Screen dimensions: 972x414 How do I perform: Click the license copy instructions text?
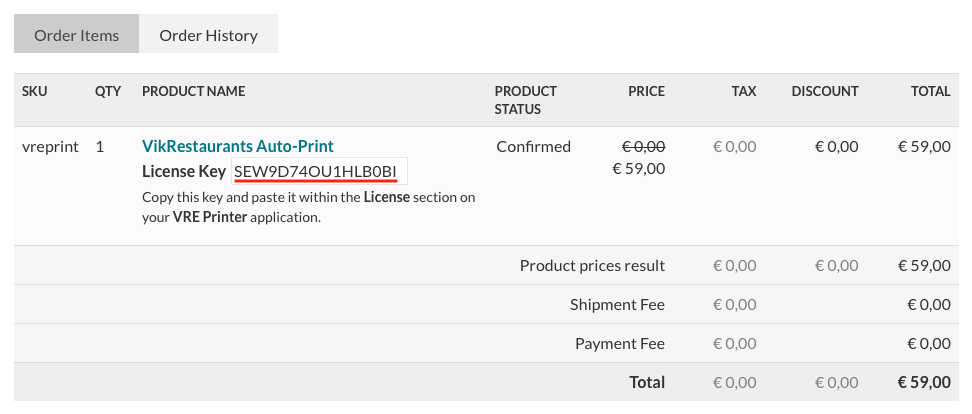pos(308,207)
